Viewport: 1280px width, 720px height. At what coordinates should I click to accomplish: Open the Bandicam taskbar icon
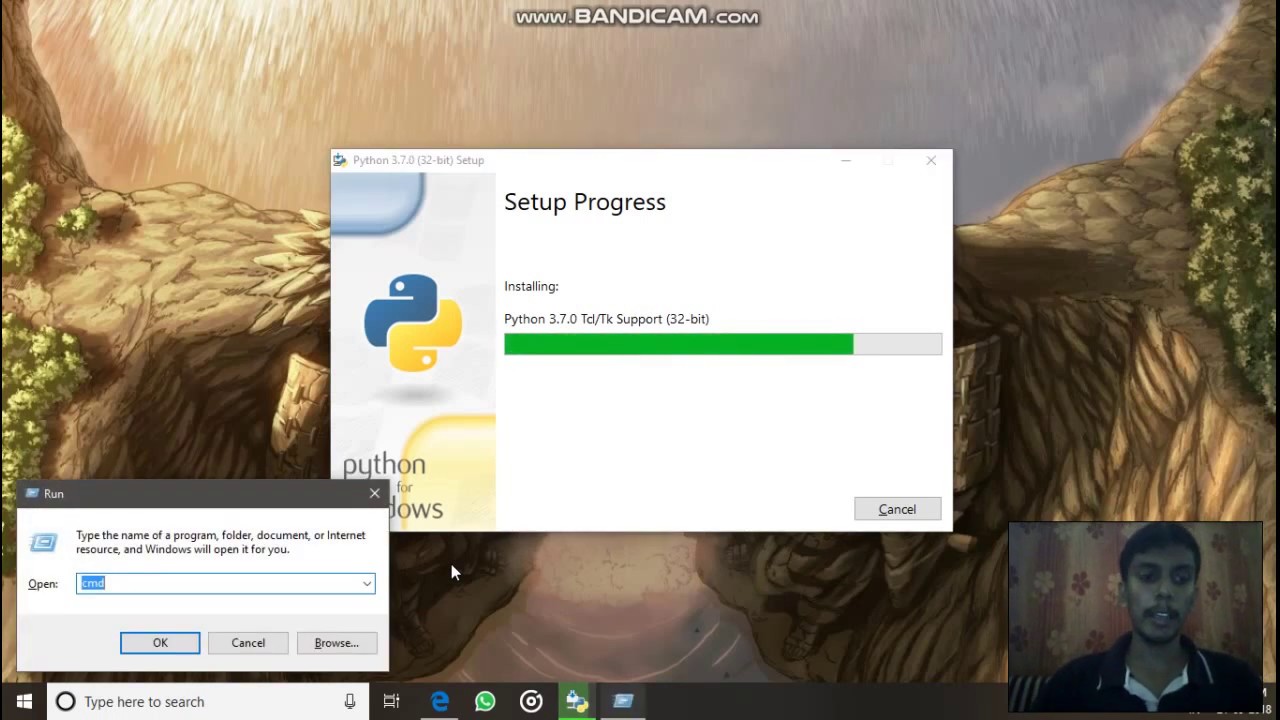[x=531, y=701]
